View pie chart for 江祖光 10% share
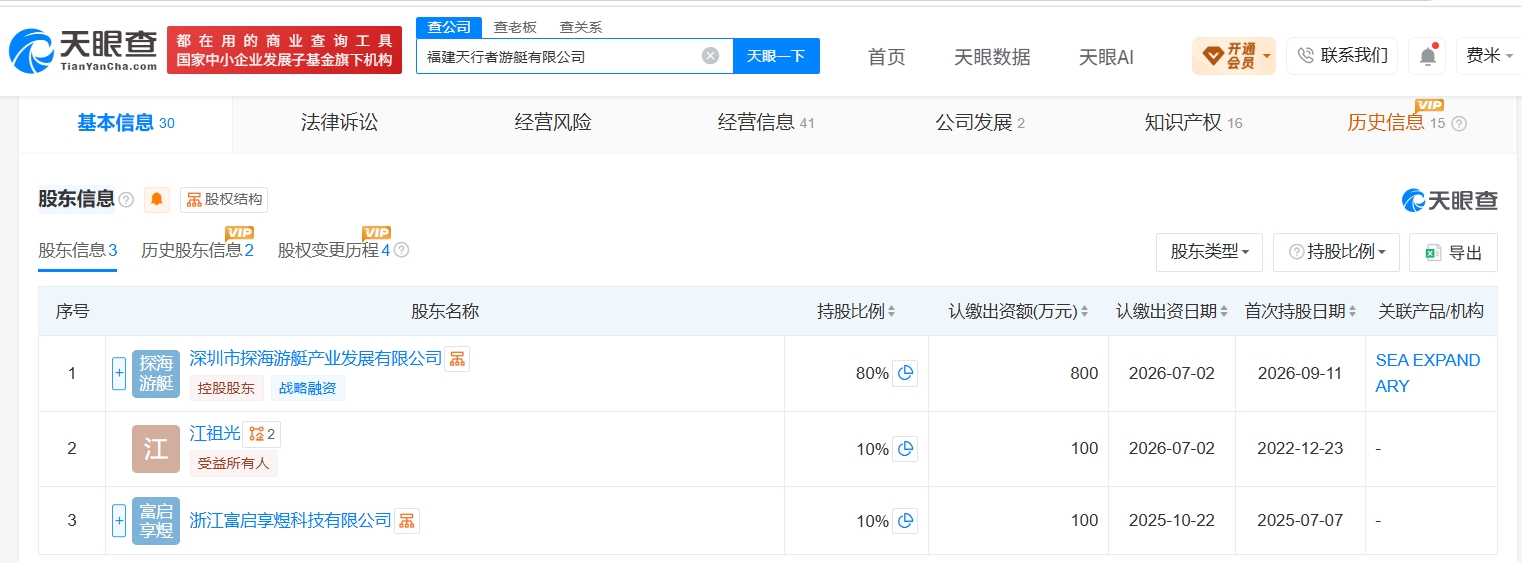The width and height of the screenshot is (1522, 563). [x=905, y=449]
